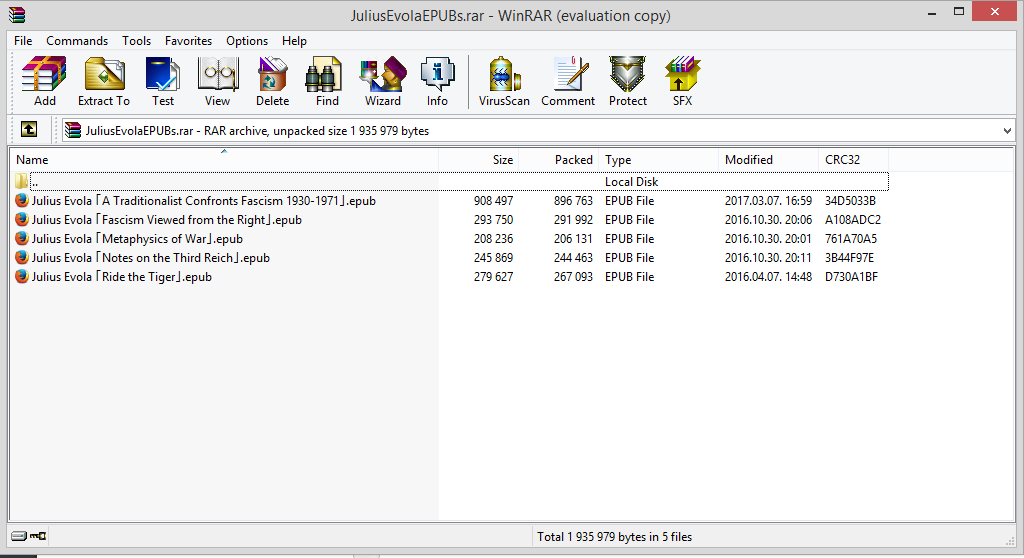Viewport: 1024px width, 558px height.
Task: Click the archive path address field
Action: pos(537,131)
